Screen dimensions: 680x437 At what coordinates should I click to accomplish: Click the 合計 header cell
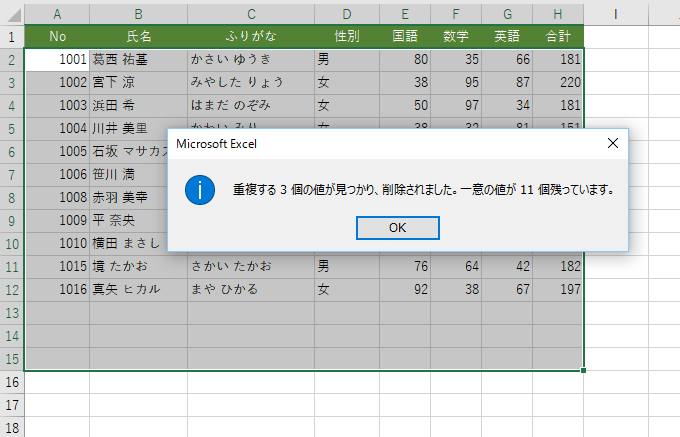(558, 36)
